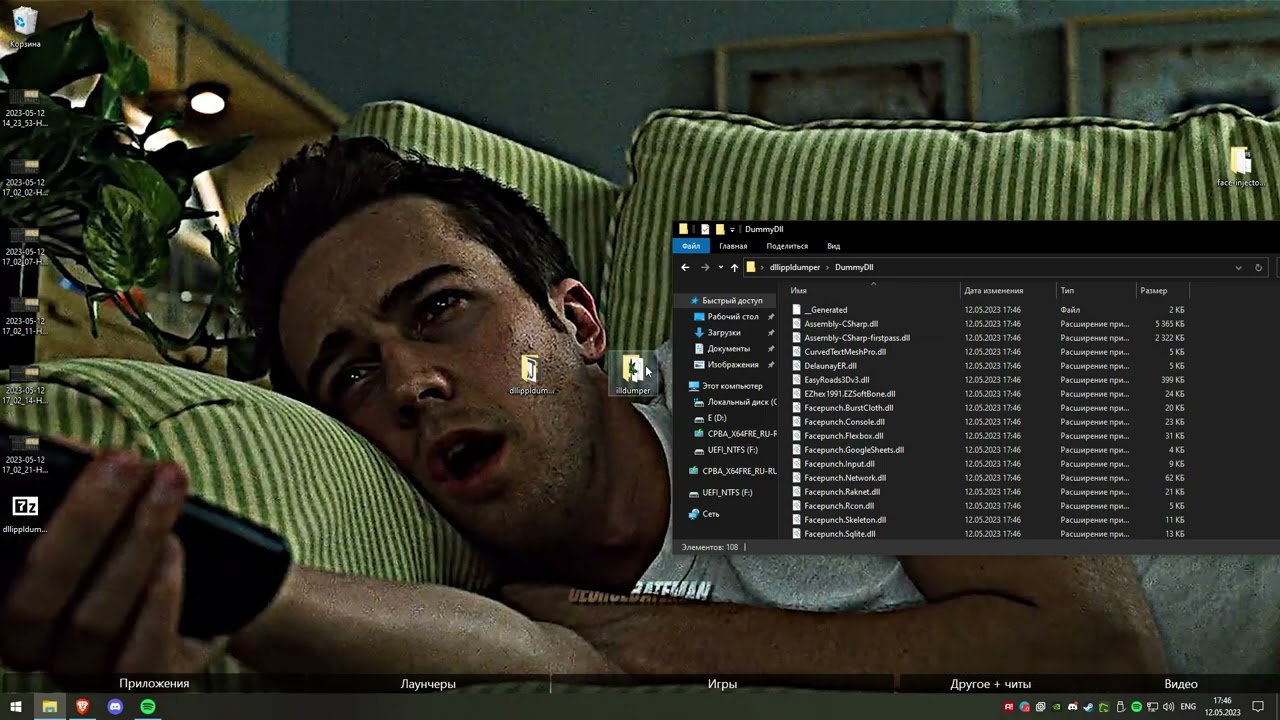Launch Brave browser from the taskbar

point(82,707)
